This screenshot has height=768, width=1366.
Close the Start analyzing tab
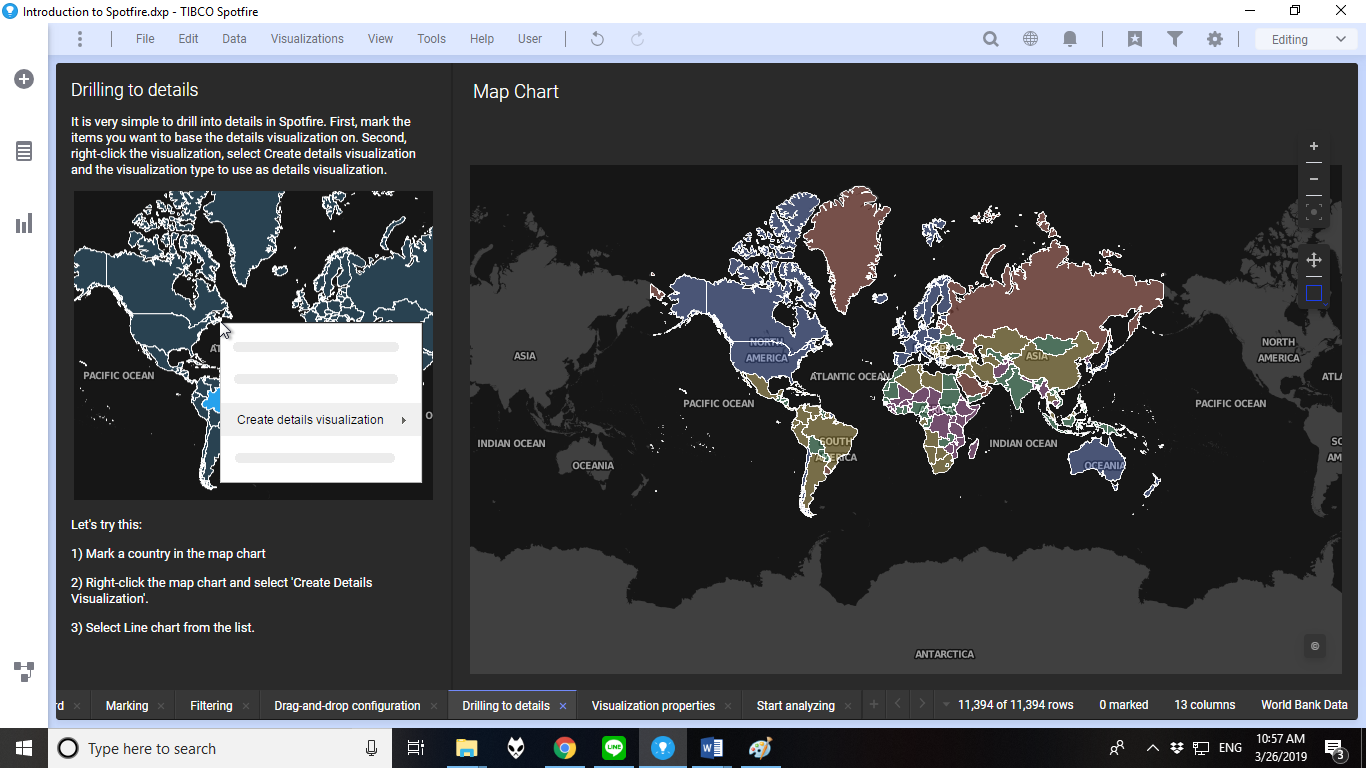click(x=848, y=706)
